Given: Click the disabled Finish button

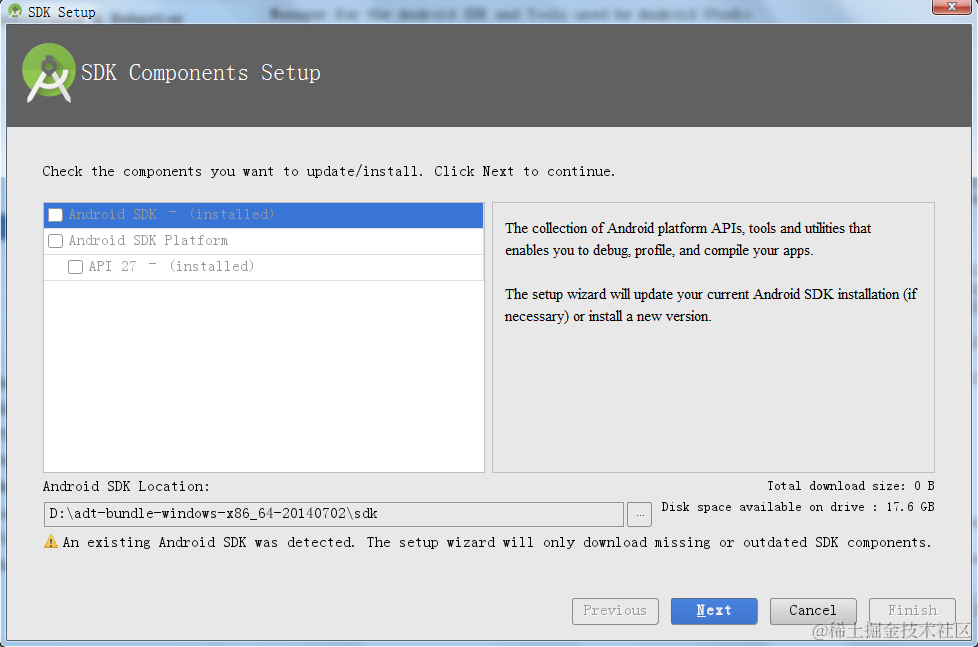Looking at the screenshot, I should pyautogui.click(x=912, y=611).
